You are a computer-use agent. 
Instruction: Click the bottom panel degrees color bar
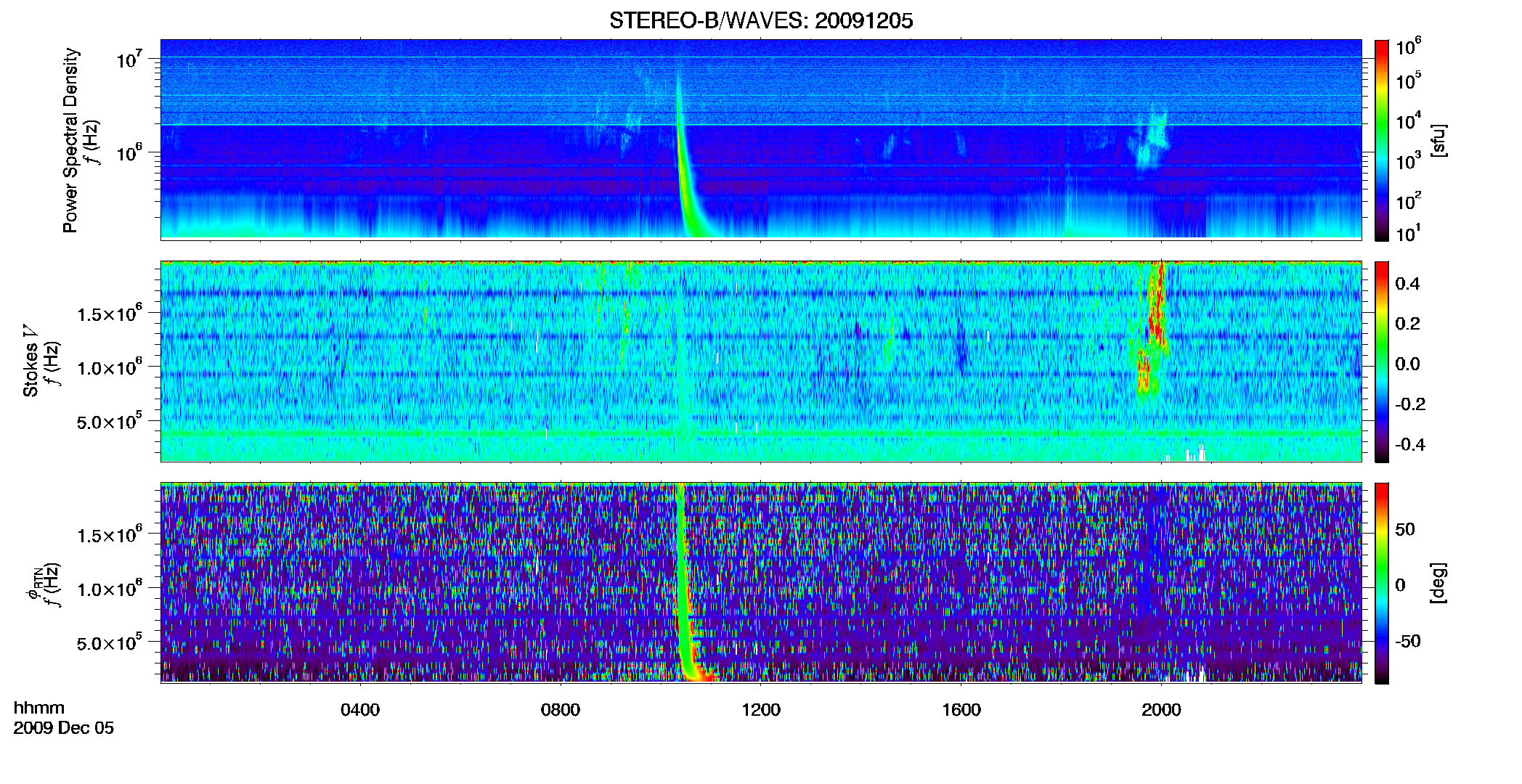(x=1382, y=583)
